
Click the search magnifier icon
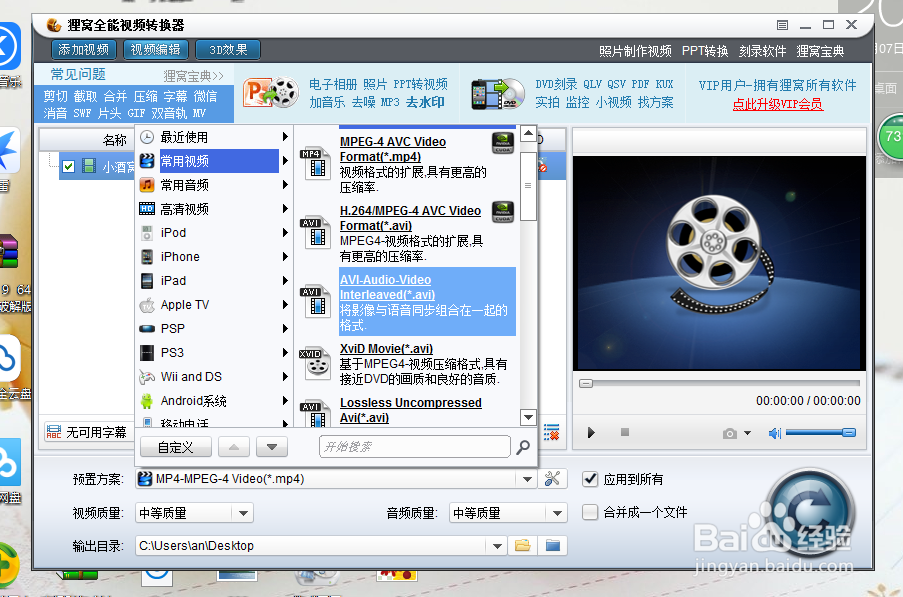tap(523, 447)
